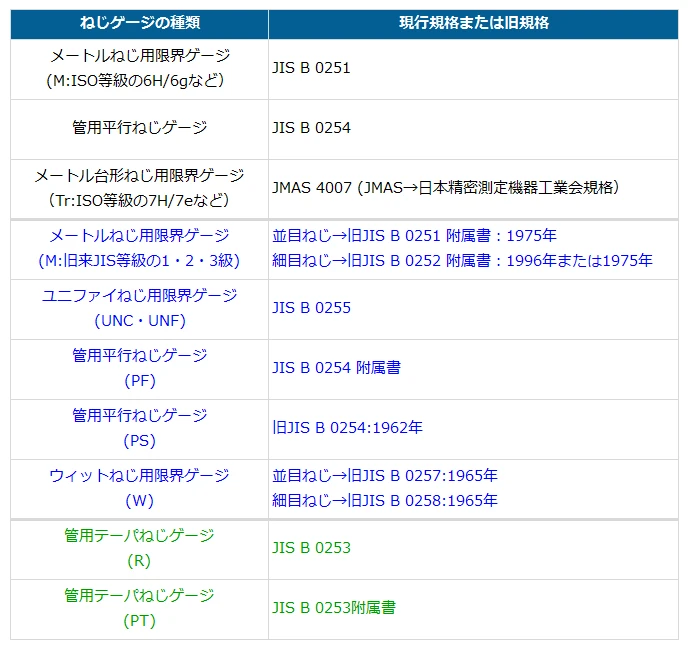Open the blue メートルねじ用限界ゲージ link

(139, 236)
